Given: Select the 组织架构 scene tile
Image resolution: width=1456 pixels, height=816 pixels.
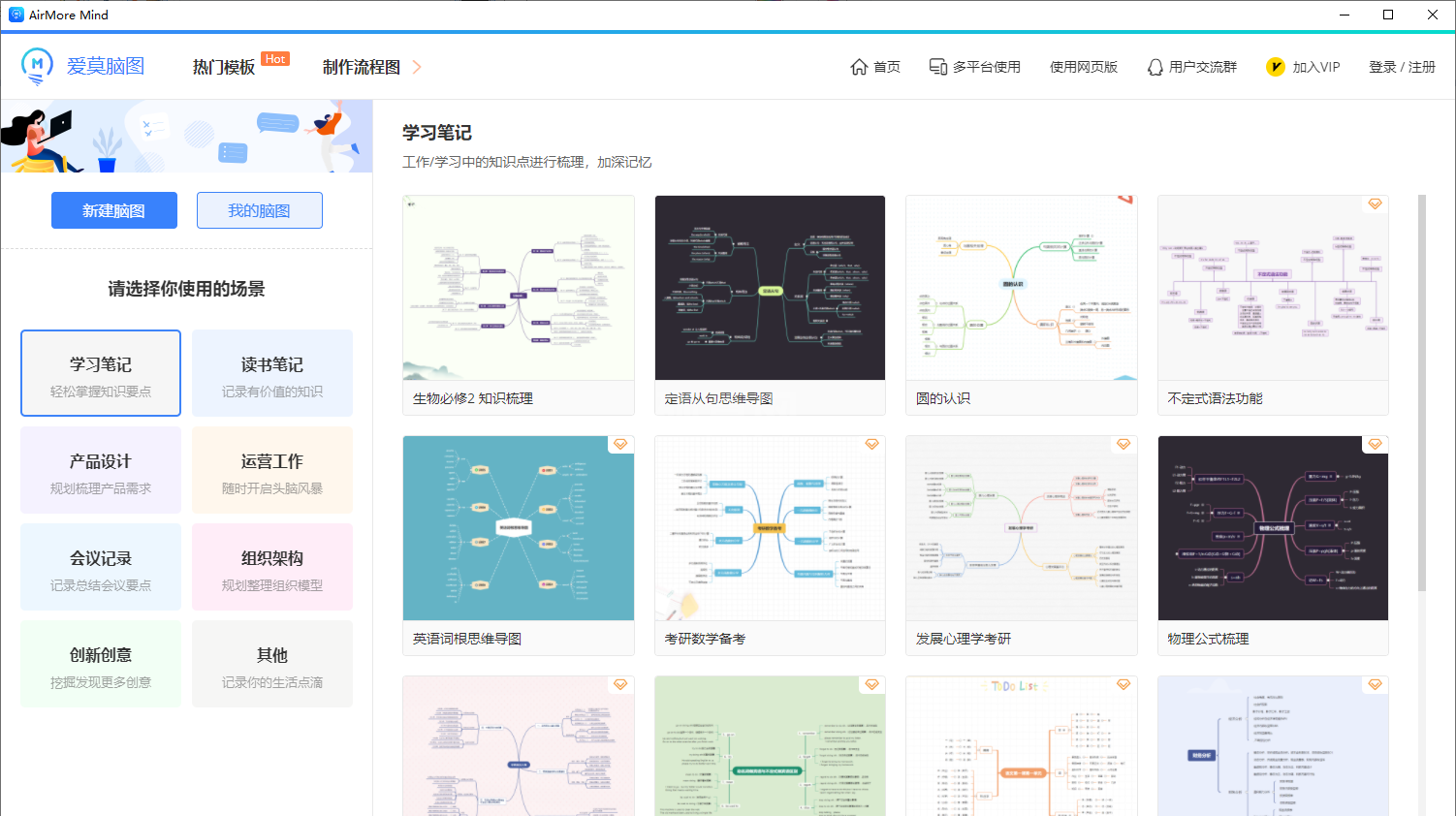Looking at the screenshot, I should (x=272, y=567).
